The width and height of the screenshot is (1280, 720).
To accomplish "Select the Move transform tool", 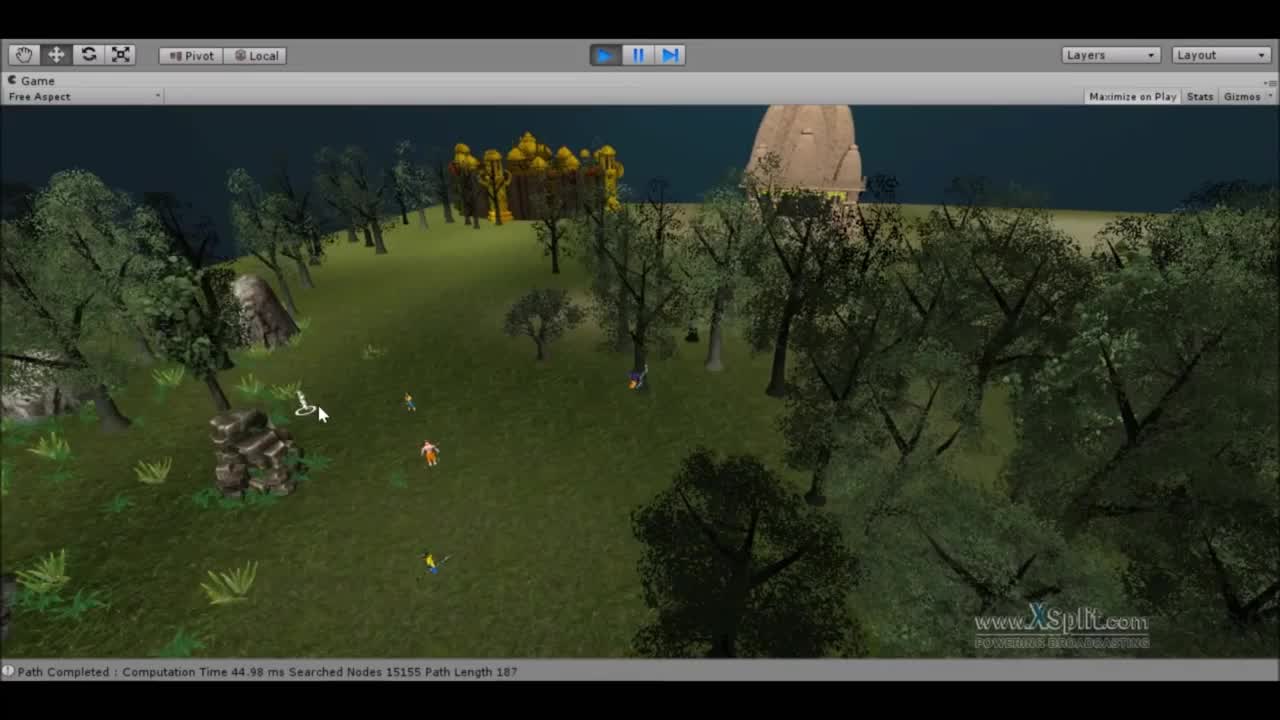I will pyautogui.click(x=56, y=54).
